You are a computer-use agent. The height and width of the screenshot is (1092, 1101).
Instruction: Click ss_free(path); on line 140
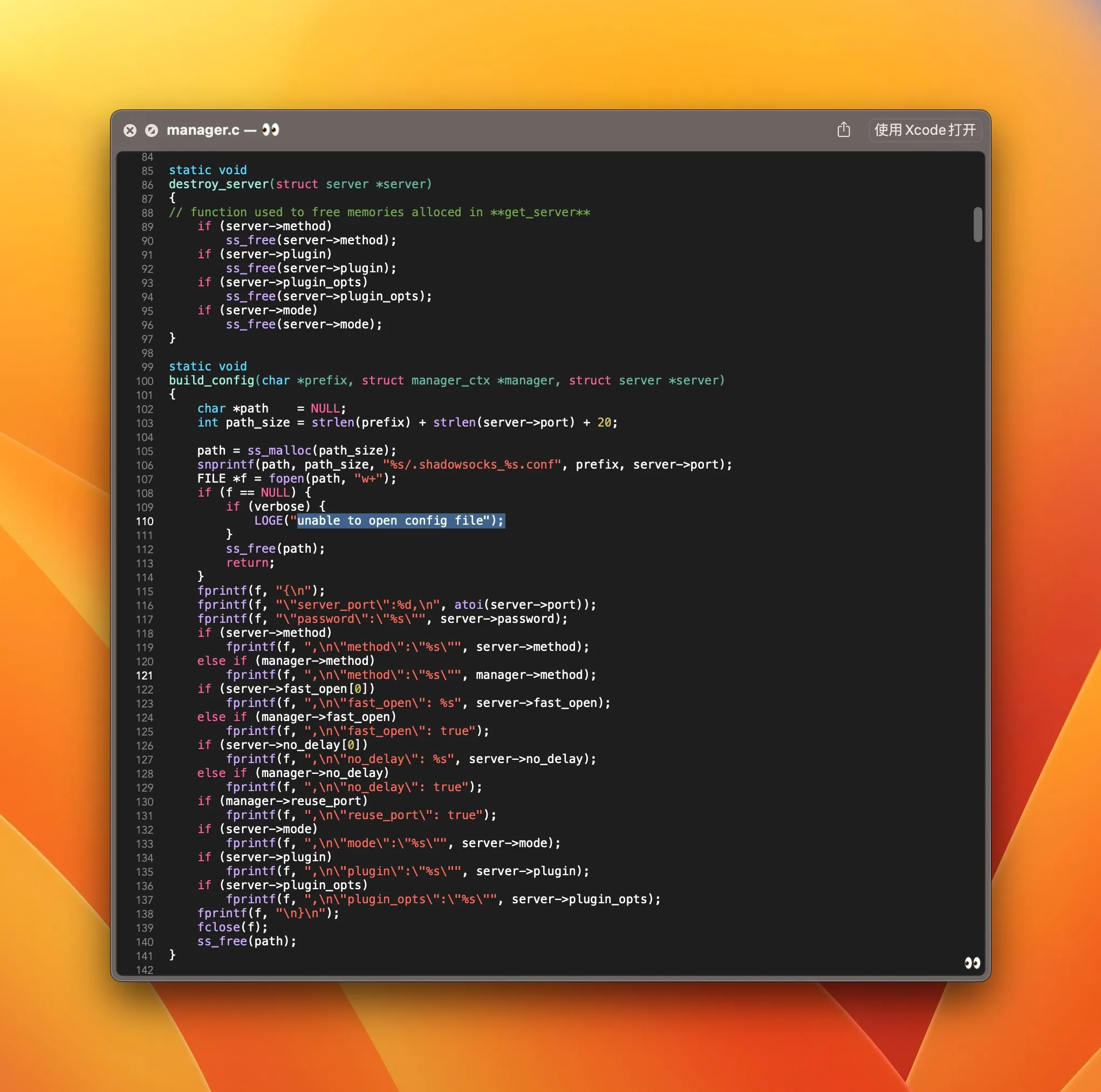pos(247,941)
